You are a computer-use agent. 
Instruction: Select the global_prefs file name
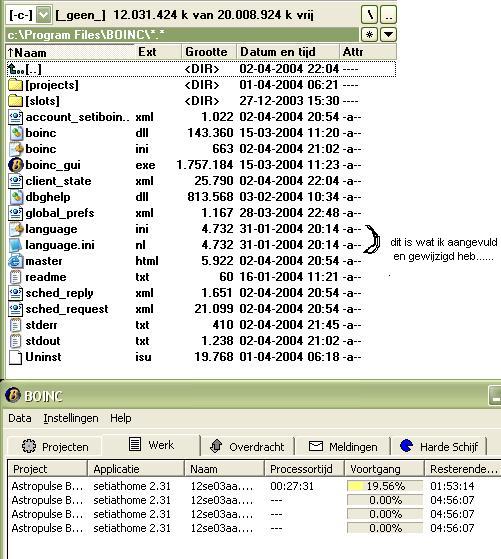[60, 213]
